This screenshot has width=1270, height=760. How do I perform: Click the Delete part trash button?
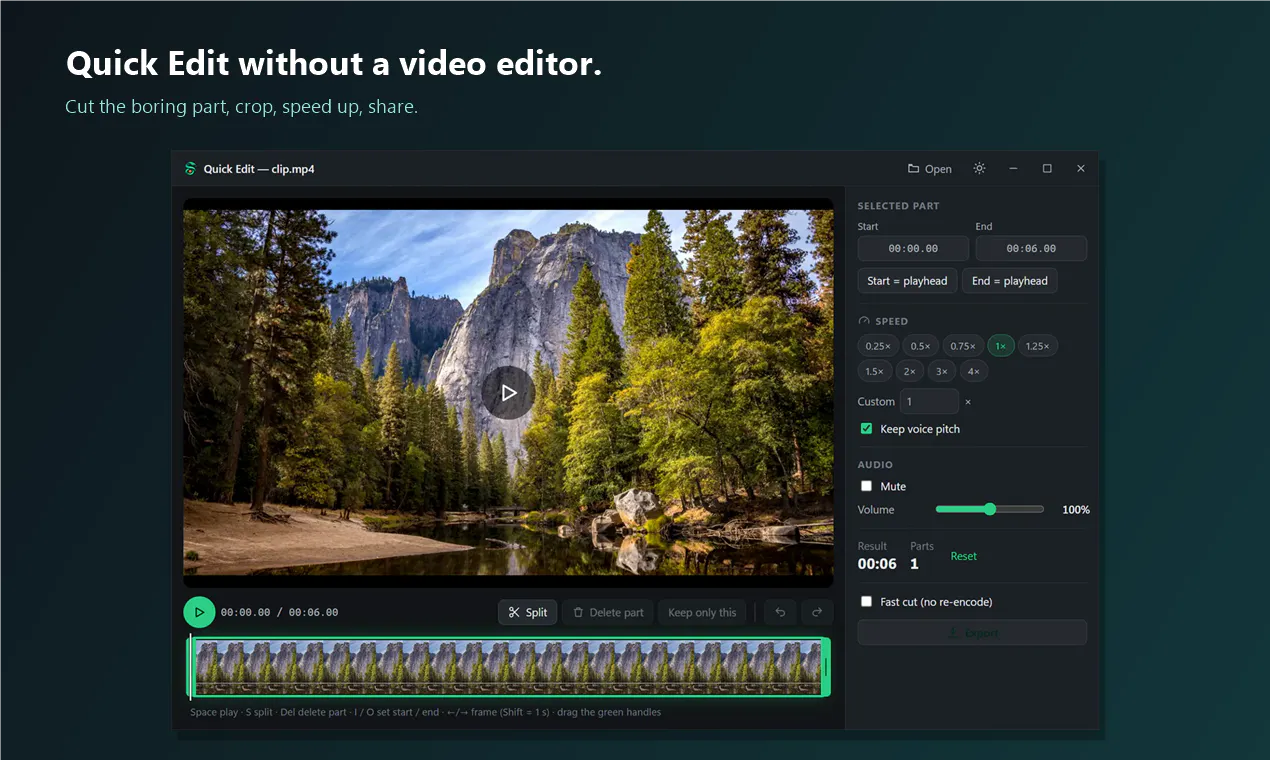pyautogui.click(x=607, y=612)
